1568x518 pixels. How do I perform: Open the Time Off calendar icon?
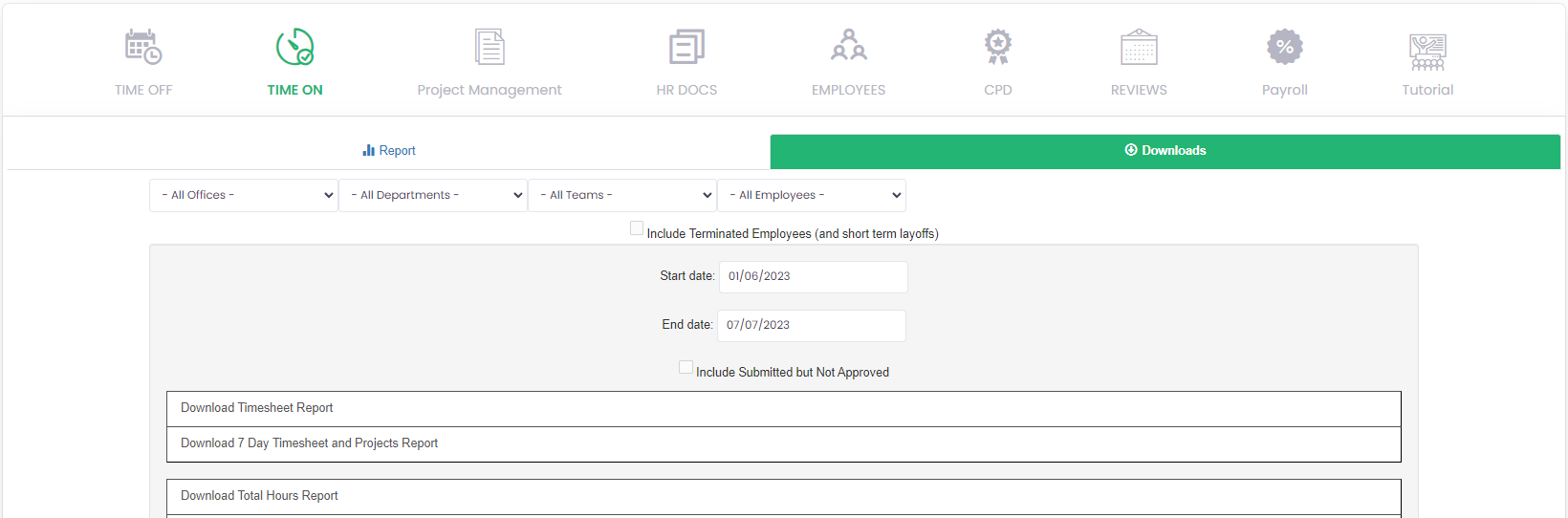coord(143,47)
